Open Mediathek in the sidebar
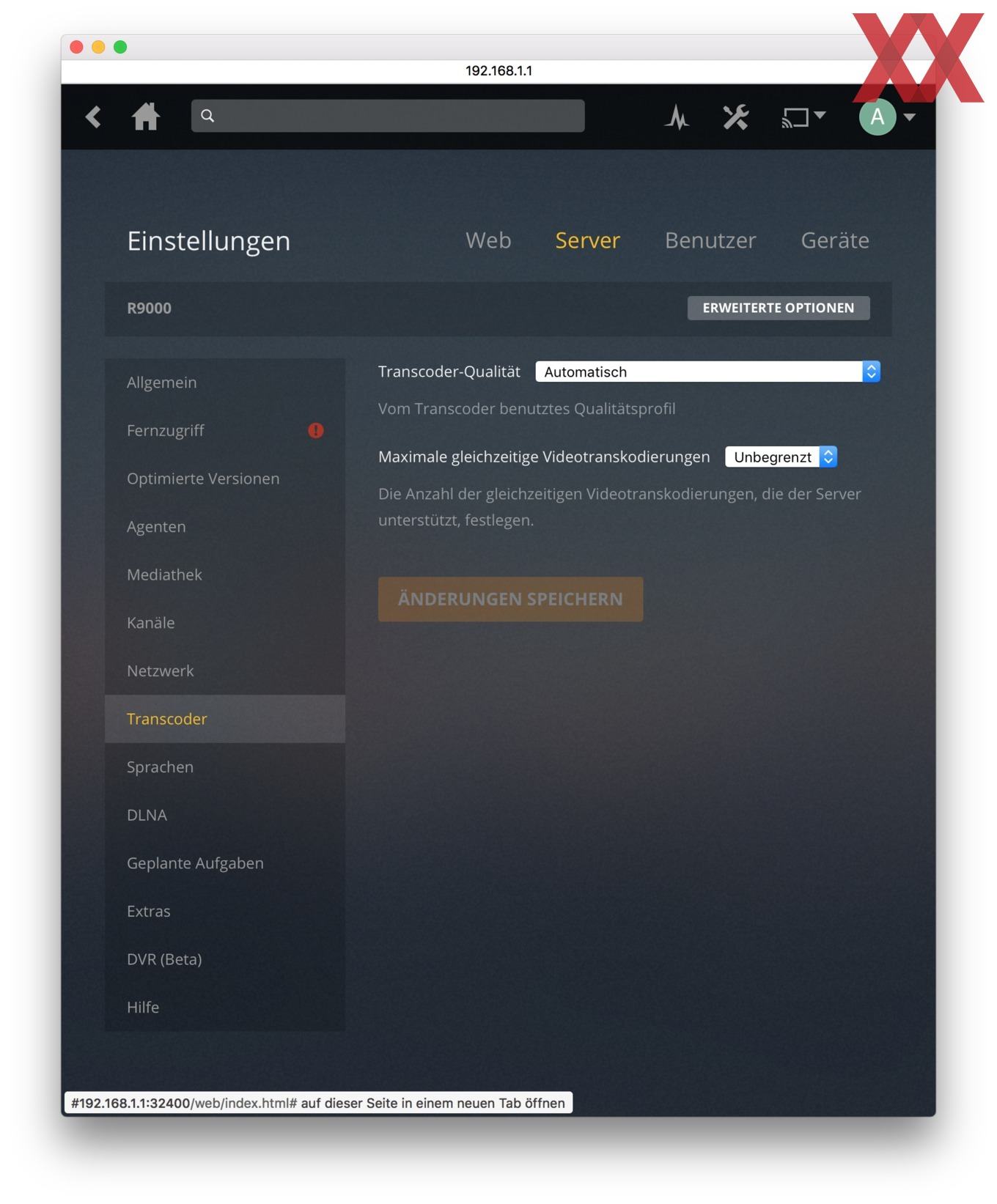This screenshot has width=997, height=1204. [x=225, y=575]
